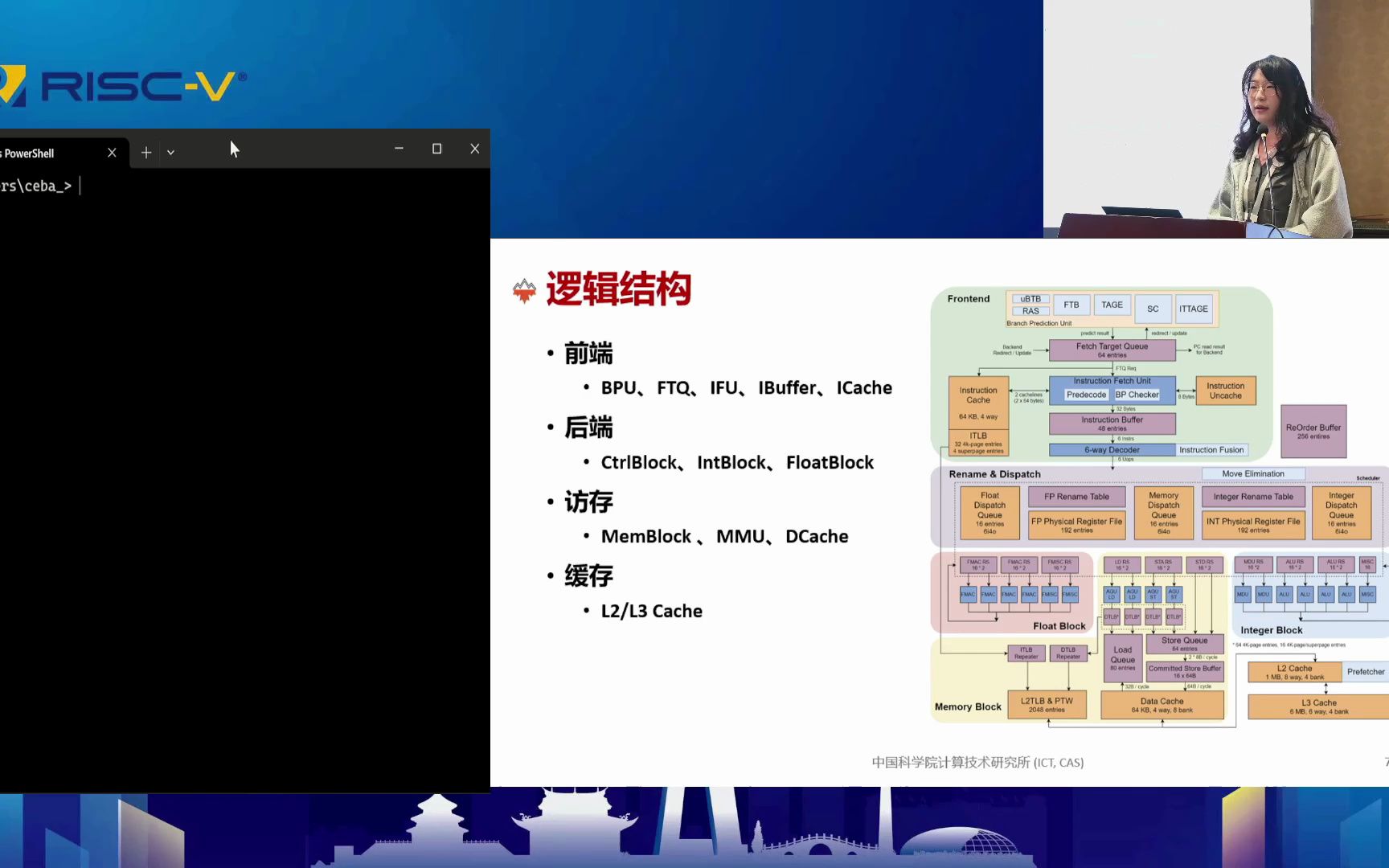The height and width of the screenshot is (868, 1389).
Task: Click the Move Elimination box
Action: pos(1253,474)
